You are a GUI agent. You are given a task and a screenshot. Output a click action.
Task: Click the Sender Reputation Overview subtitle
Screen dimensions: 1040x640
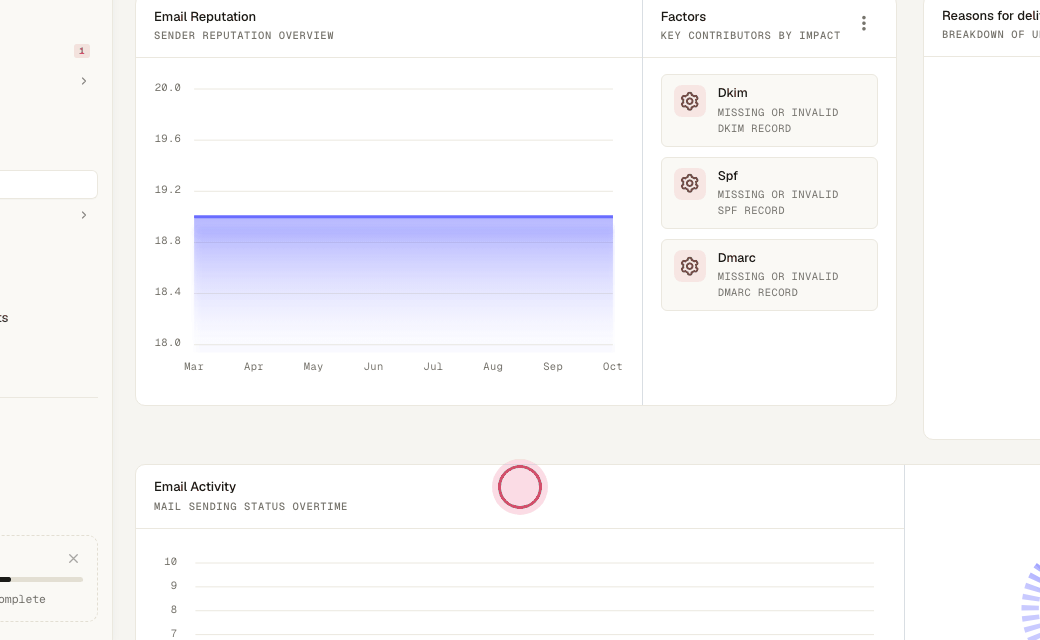(x=244, y=36)
